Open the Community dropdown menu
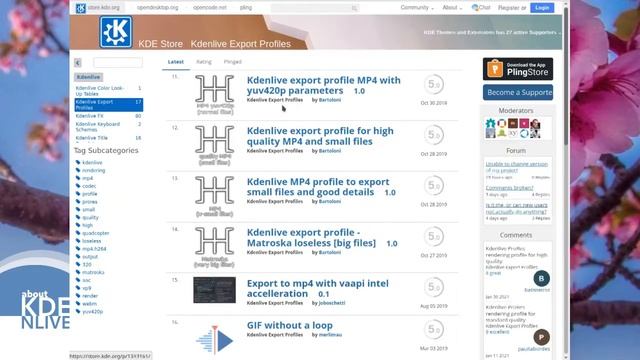 coord(417,8)
